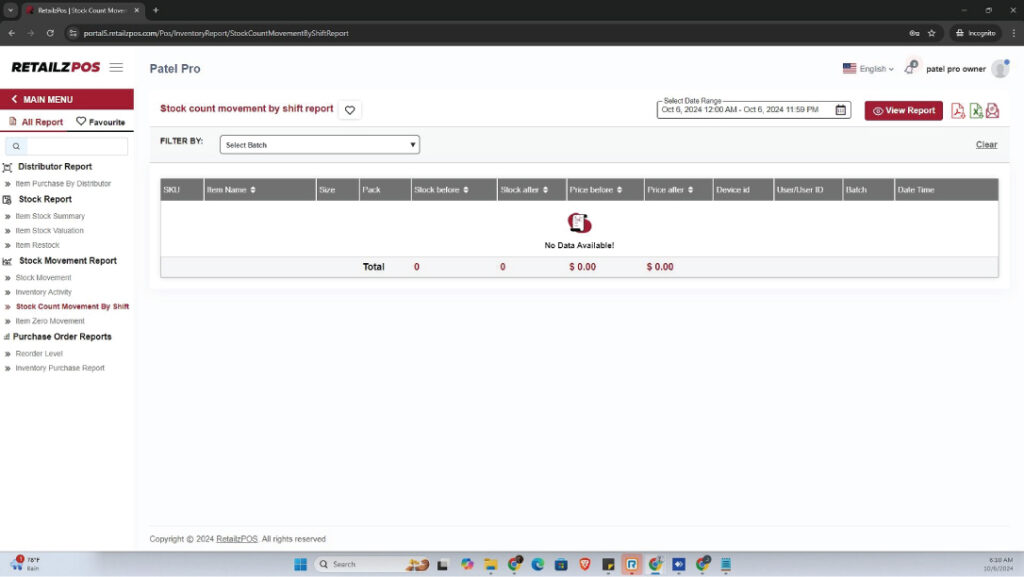Export report as PDF
This screenshot has height=577, width=1024.
coord(957,111)
